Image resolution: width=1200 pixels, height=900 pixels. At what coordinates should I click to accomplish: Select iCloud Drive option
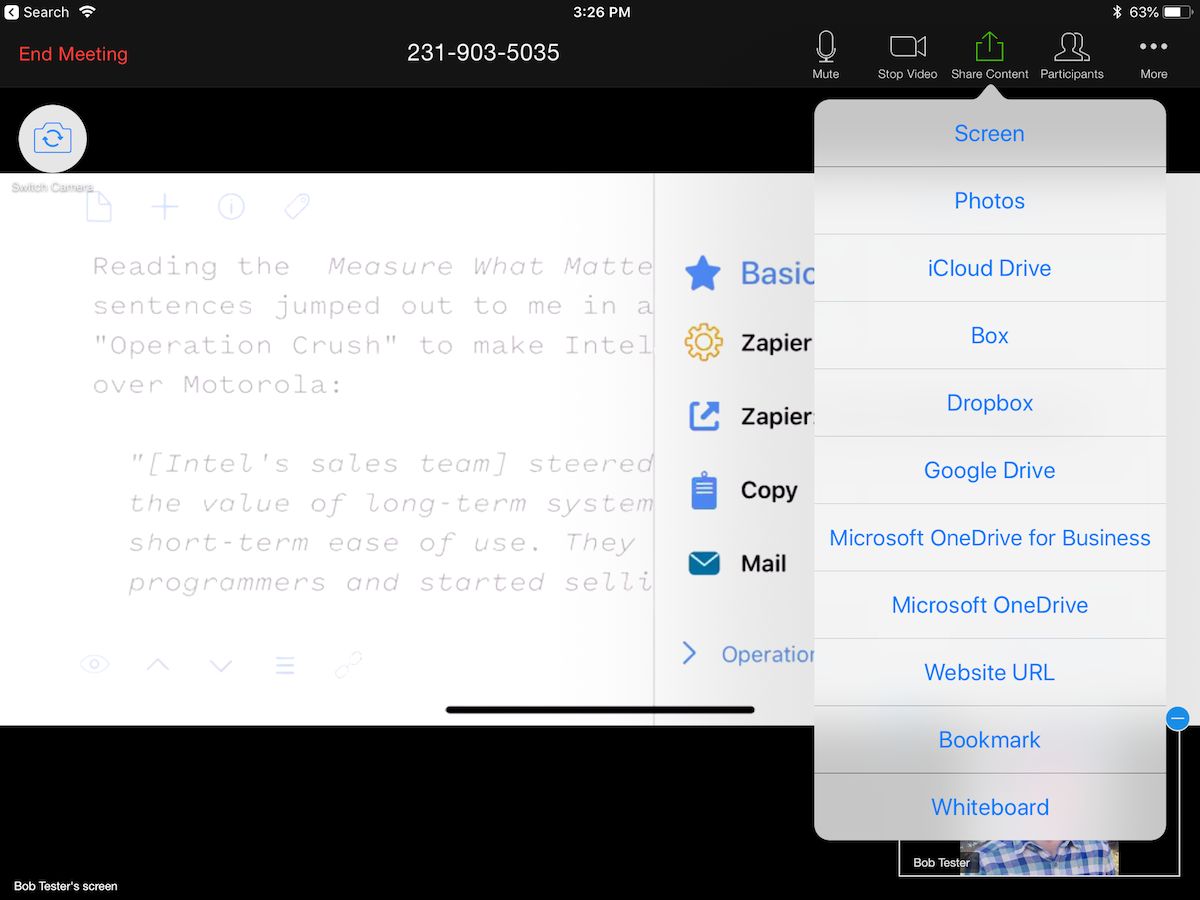click(990, 268)
